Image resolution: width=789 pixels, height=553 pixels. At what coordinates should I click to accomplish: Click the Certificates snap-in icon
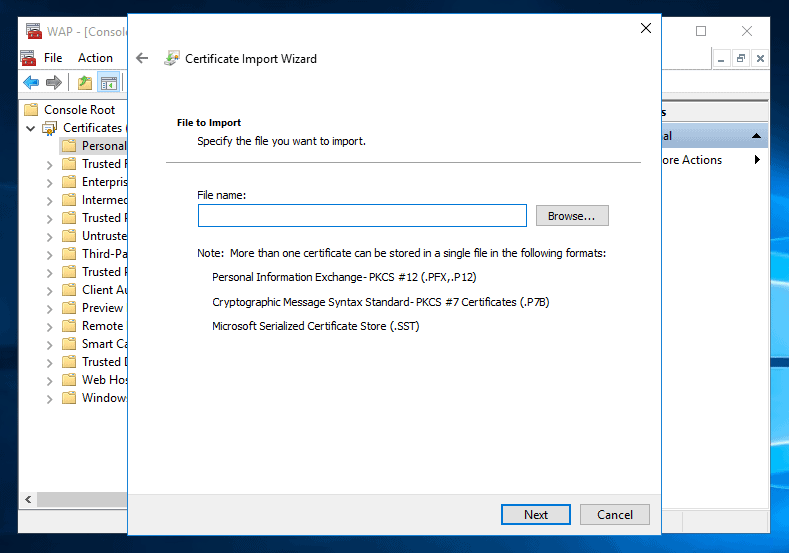[x=49, y=128]
